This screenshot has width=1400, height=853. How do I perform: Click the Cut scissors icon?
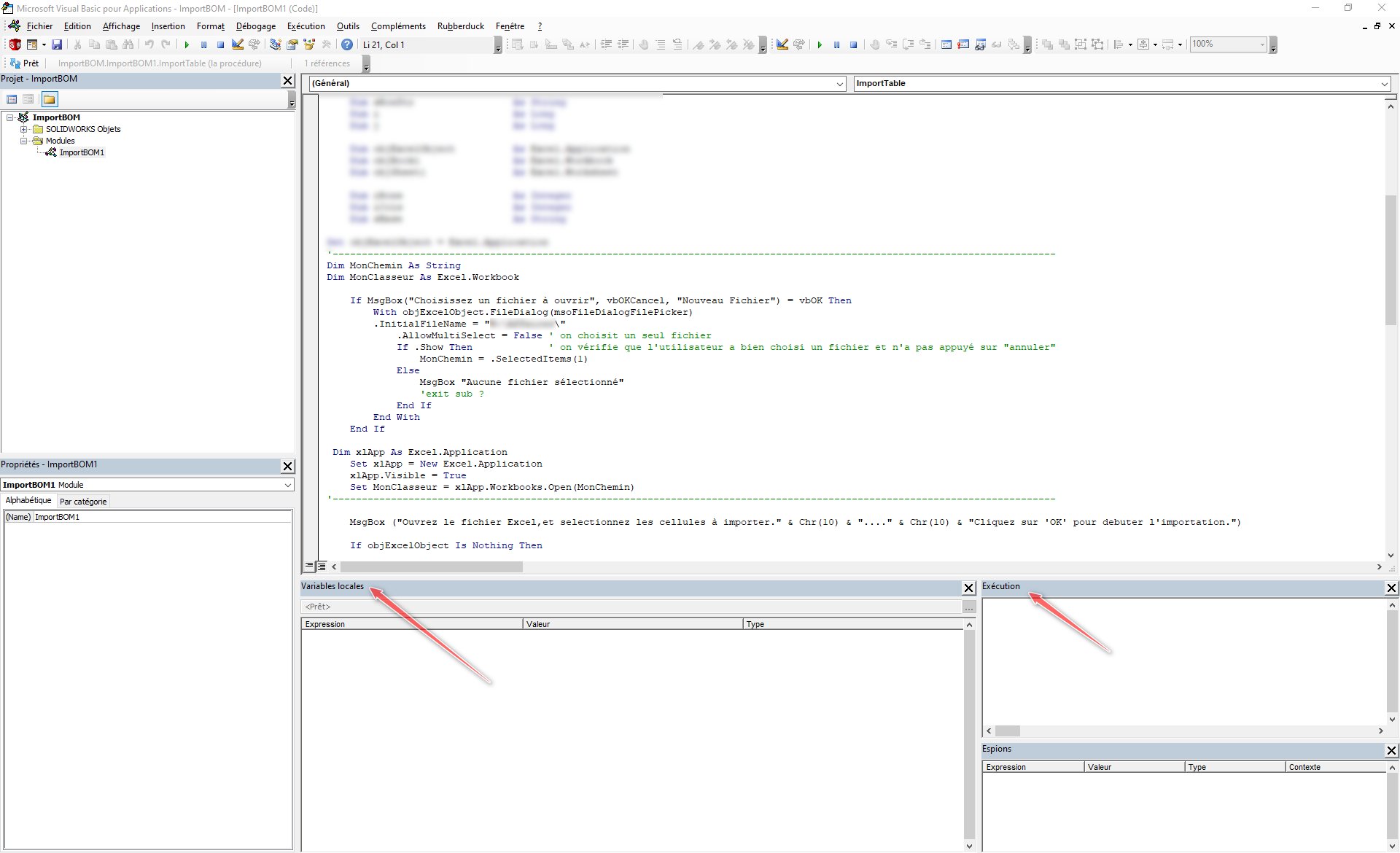[x=77, y=44]
